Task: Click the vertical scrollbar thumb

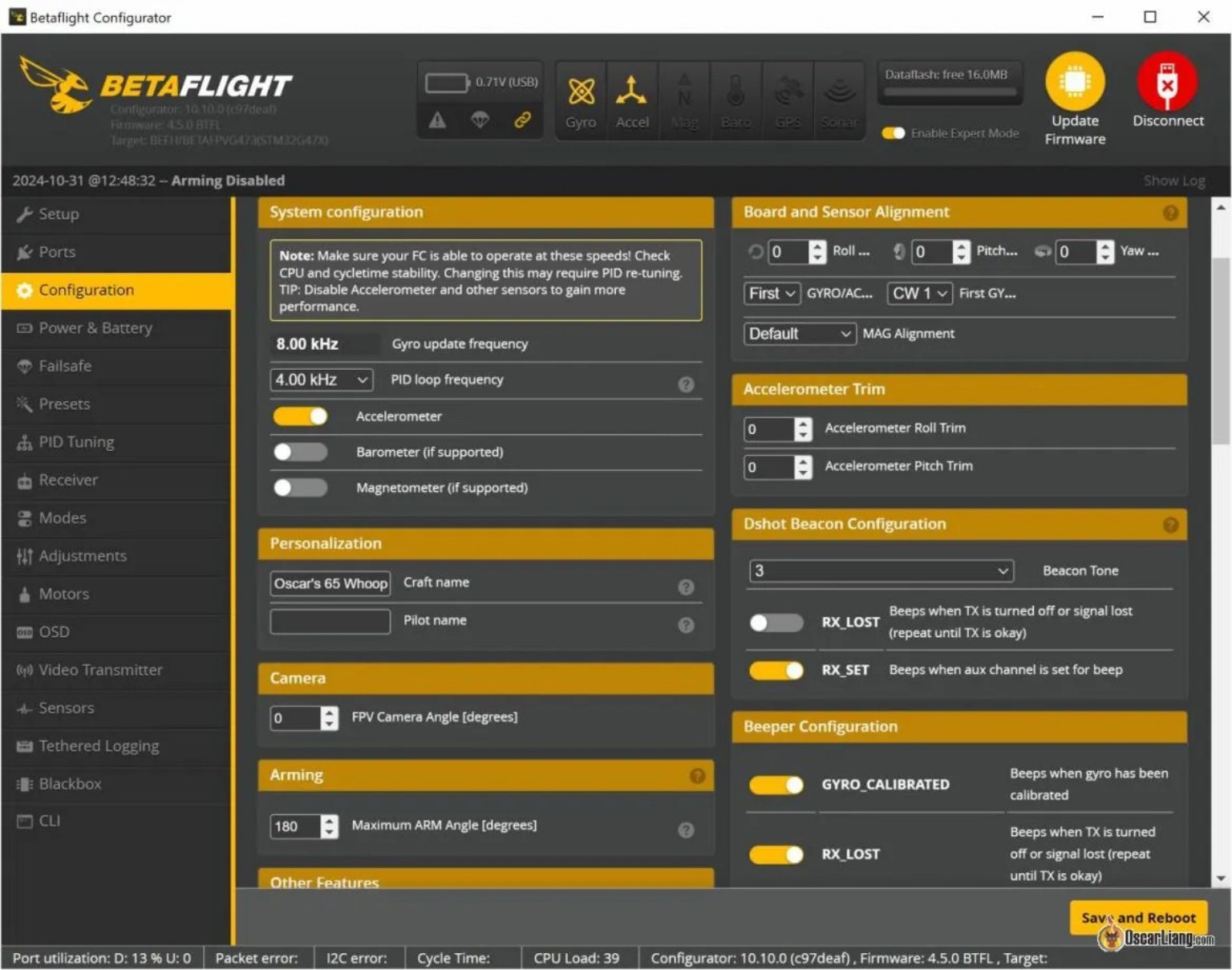Action: coord(1220,351)
